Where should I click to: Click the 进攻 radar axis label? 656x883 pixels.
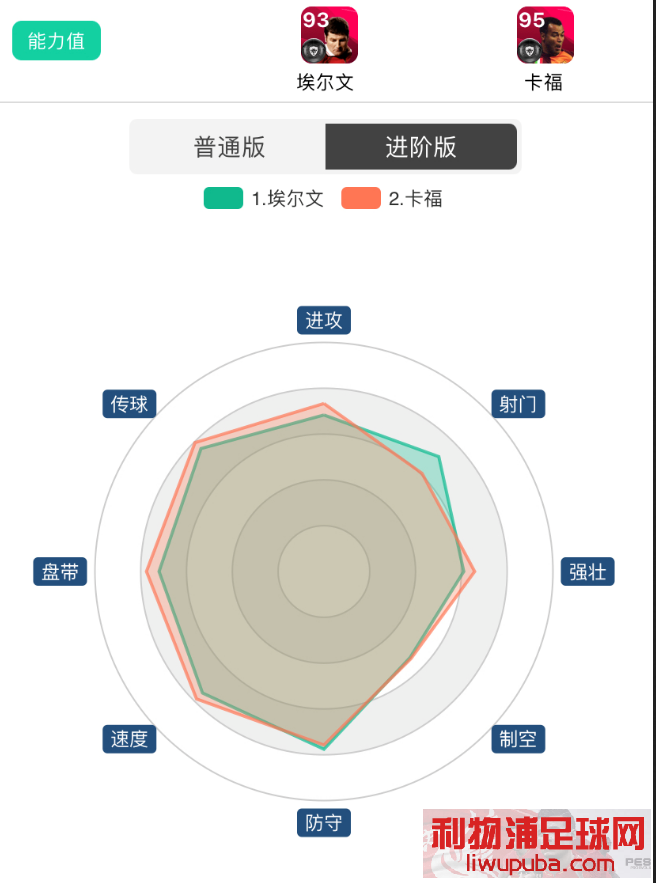324,320
